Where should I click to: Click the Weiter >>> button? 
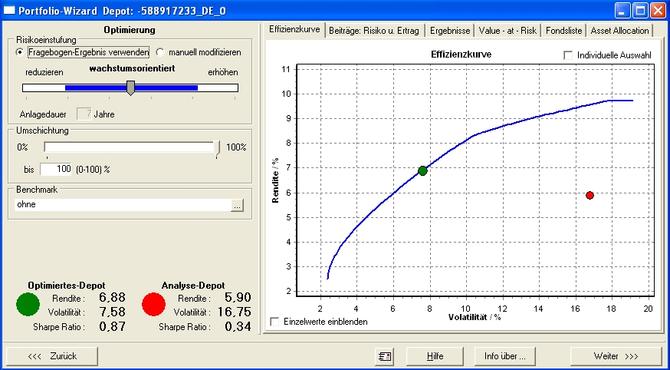pyautogui.click(x=616, y=356)
